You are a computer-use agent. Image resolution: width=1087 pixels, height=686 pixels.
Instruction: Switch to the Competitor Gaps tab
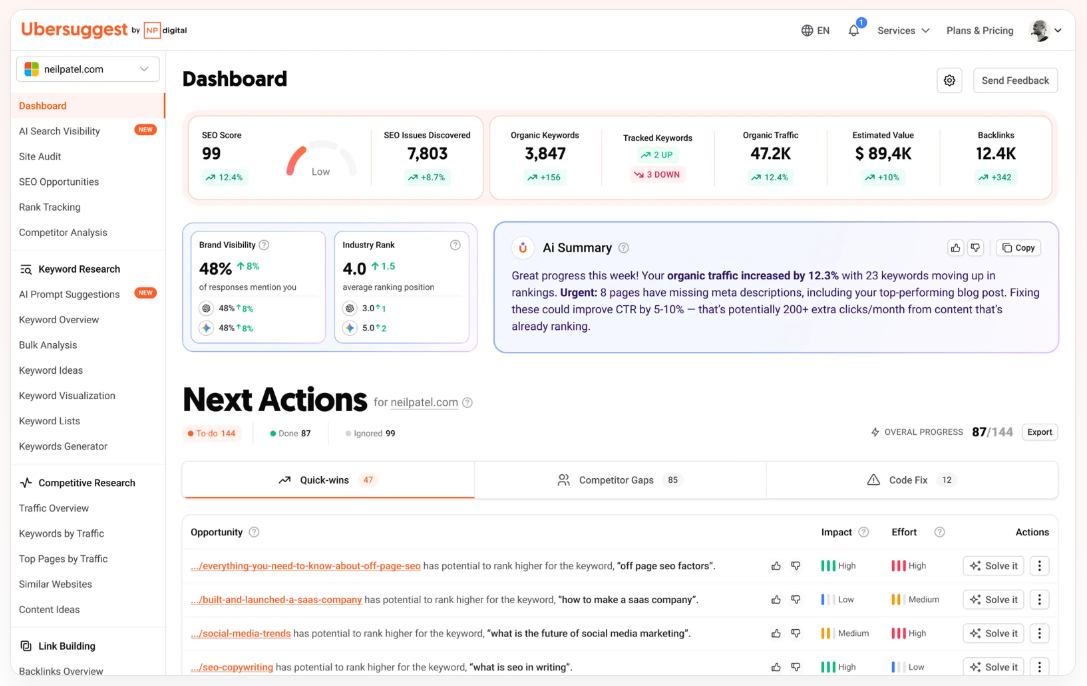[x=620, y=480]
